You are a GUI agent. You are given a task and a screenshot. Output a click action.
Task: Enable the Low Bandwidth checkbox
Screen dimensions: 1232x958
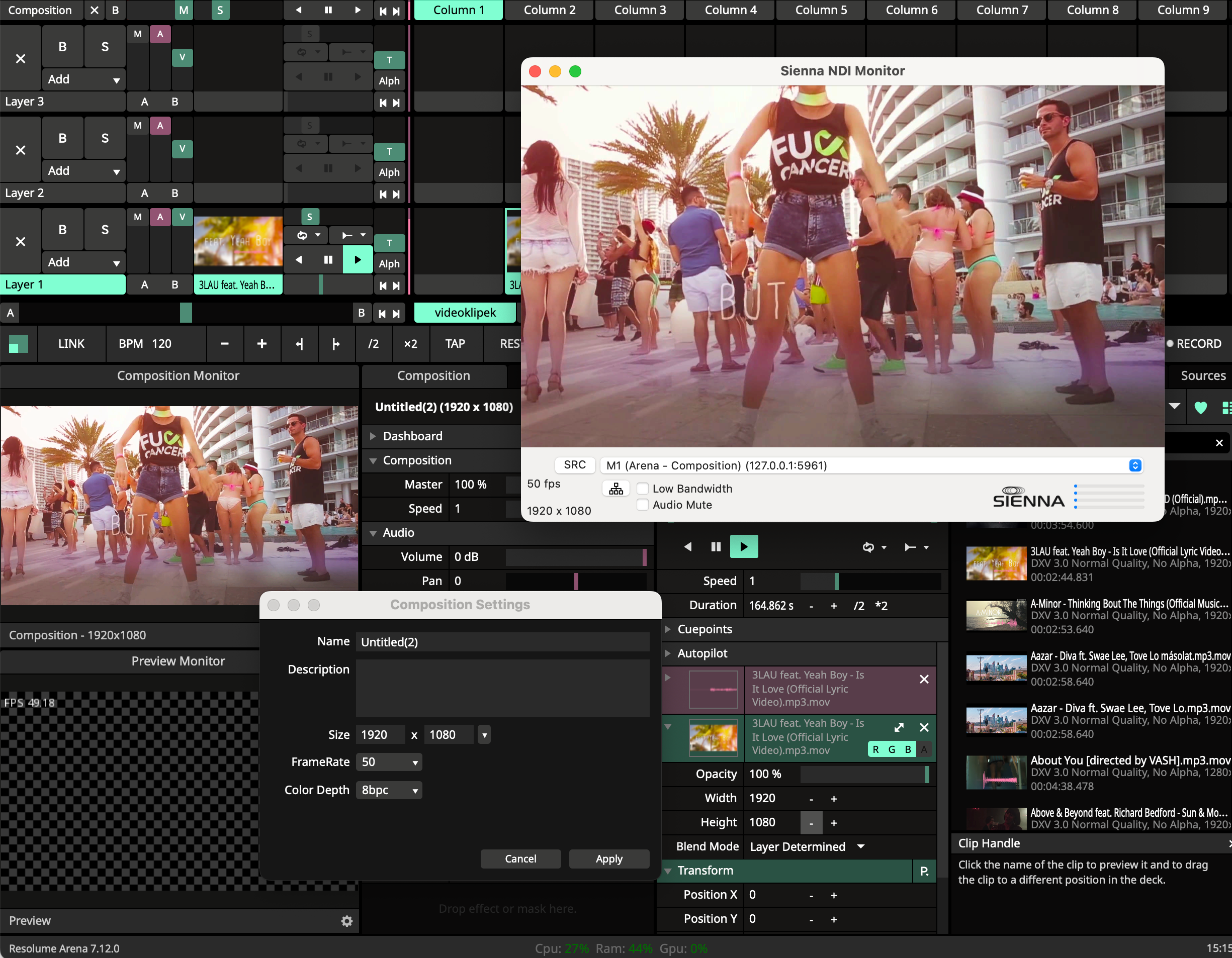(x=643, y=489)
